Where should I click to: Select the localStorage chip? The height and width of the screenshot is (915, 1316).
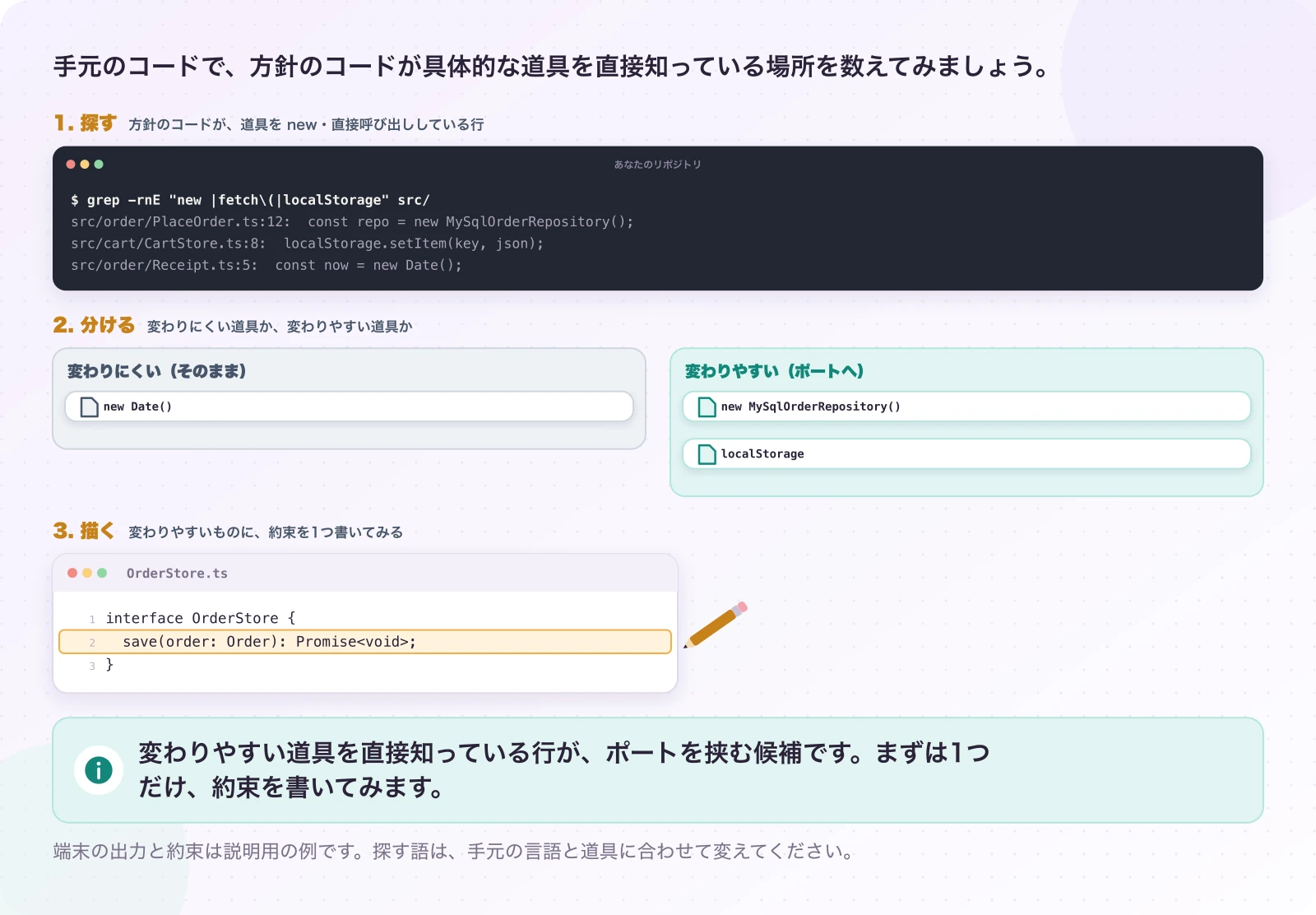(x=966, y=454)
